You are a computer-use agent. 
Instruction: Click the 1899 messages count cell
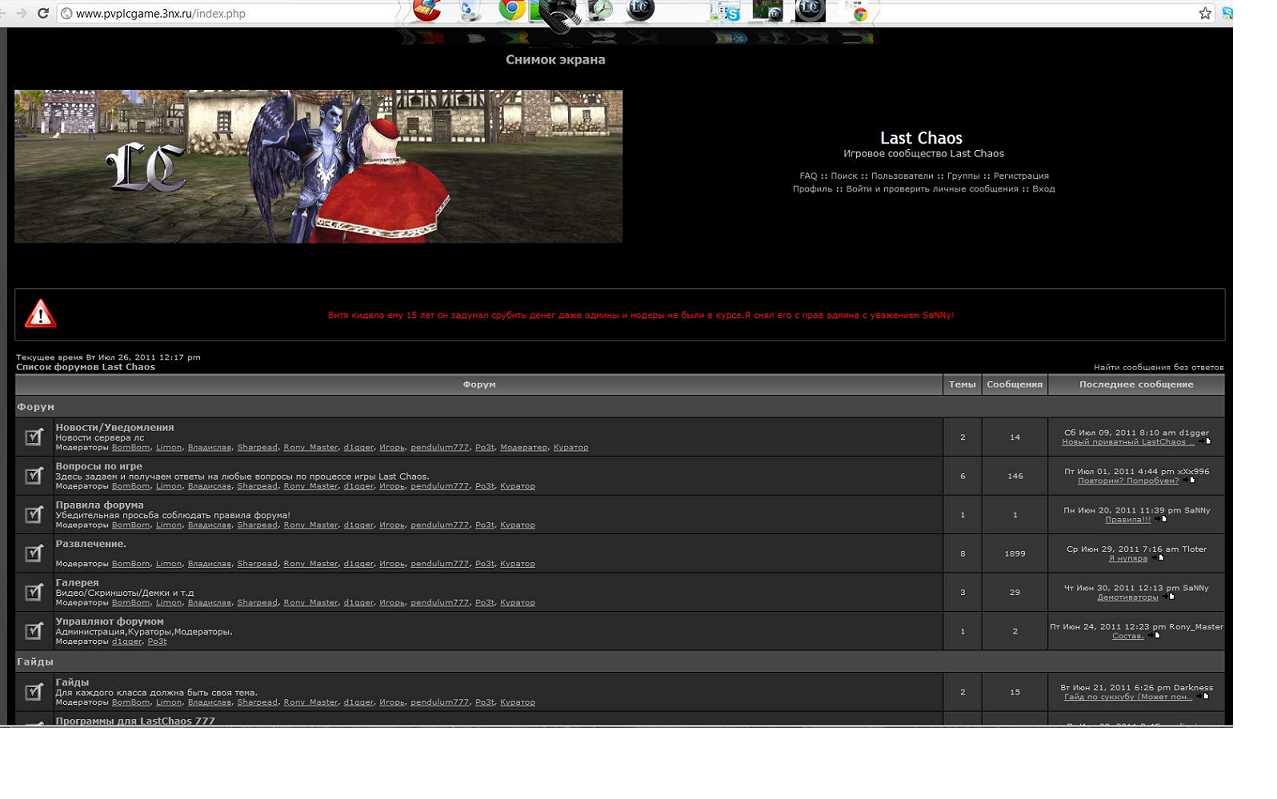click(1014, 553)
